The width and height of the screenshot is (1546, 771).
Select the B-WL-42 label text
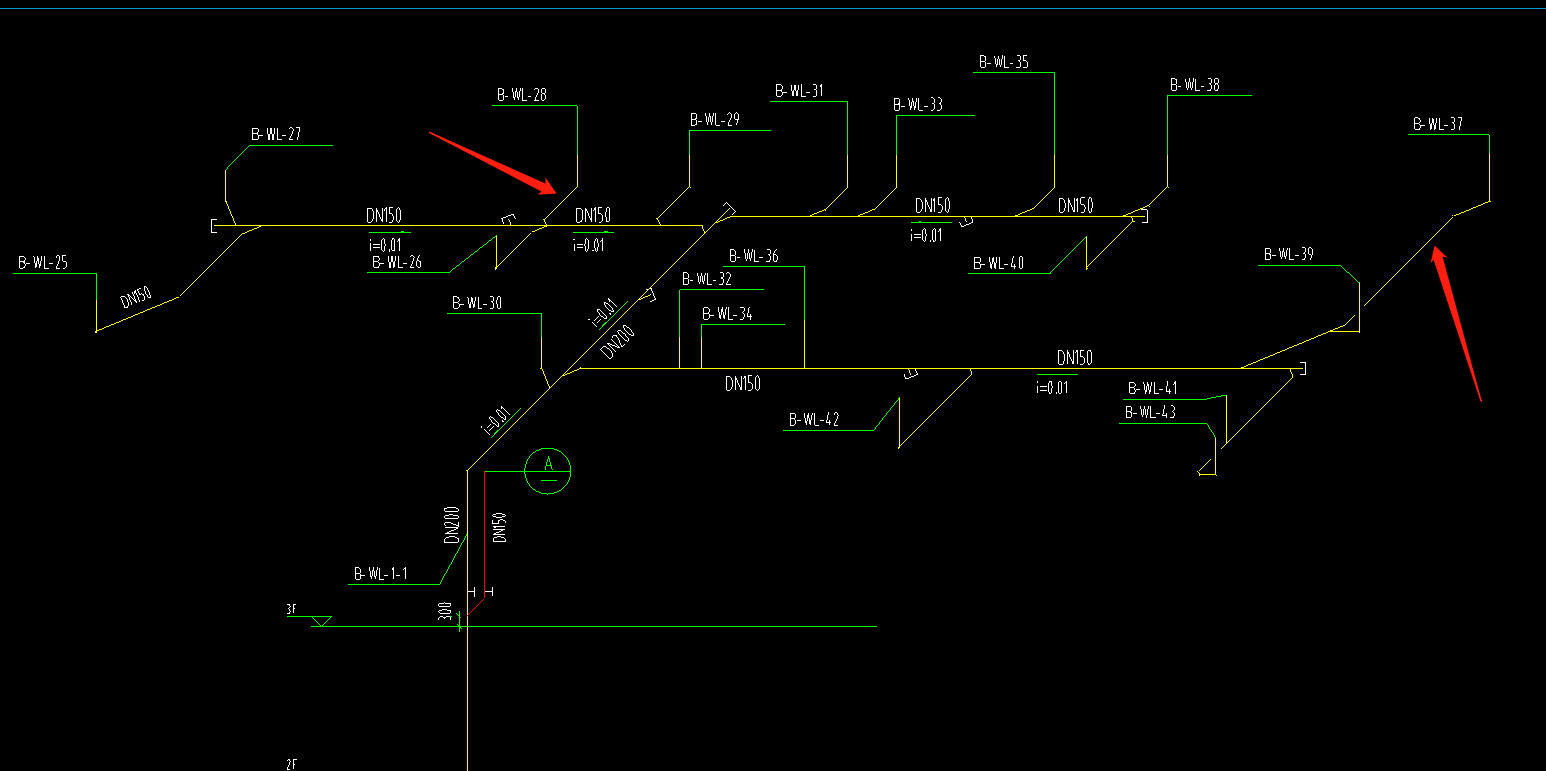pos(814,420)
